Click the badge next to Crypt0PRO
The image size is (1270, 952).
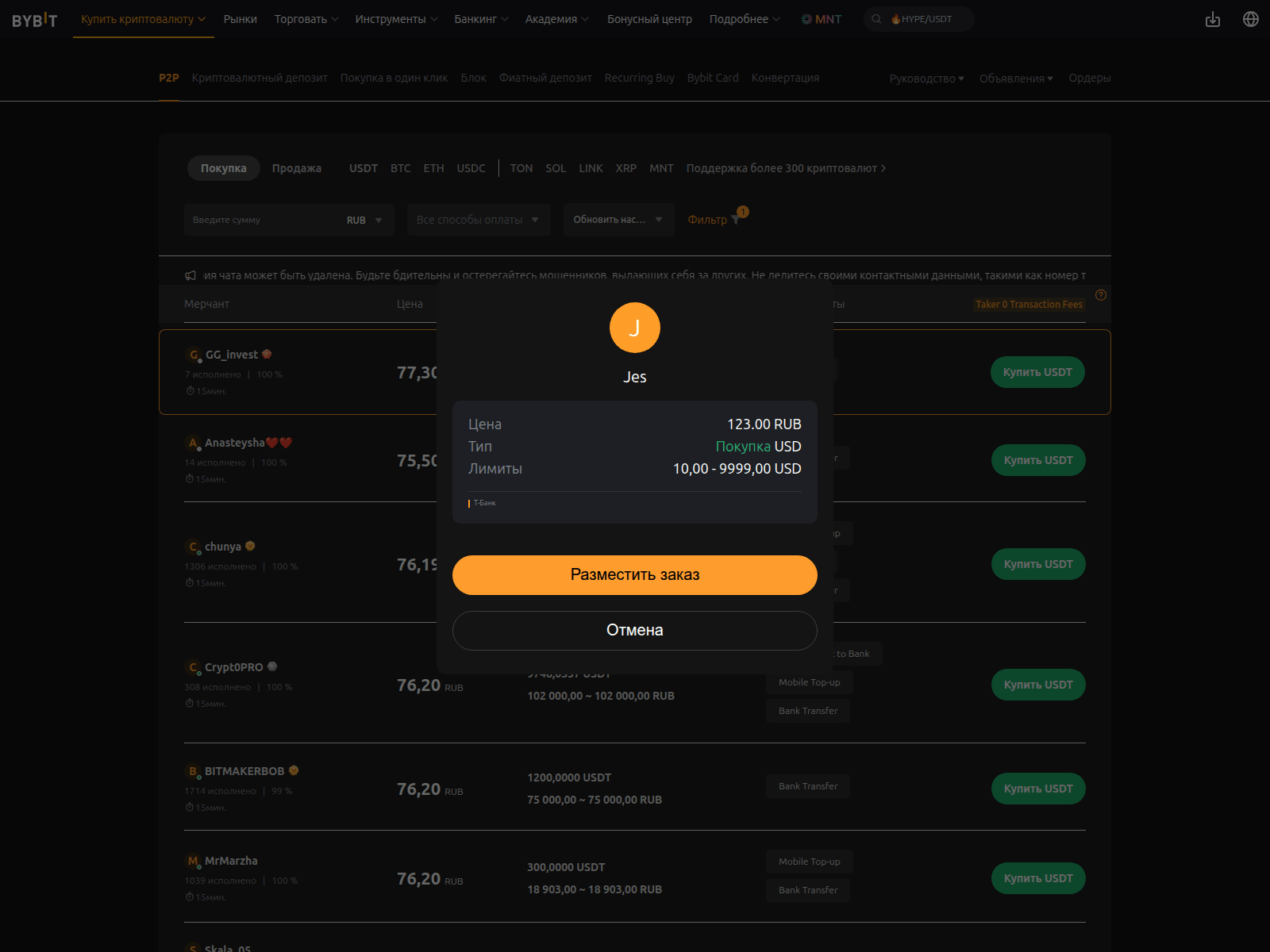(x=272, y=666)
